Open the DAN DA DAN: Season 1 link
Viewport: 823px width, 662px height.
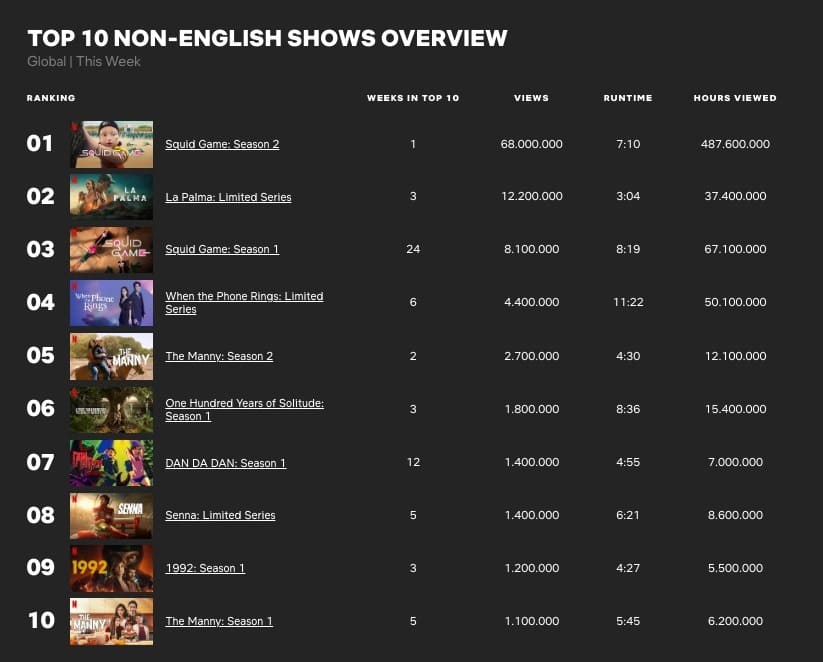tap(226, 463)
